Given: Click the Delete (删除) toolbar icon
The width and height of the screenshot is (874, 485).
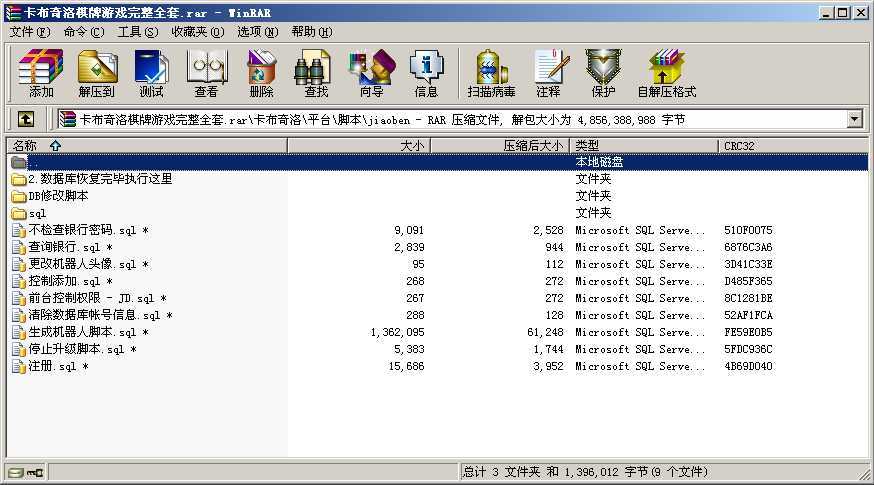Looking at the screenshot, I should pyautogui.click(x=261, y=73).
